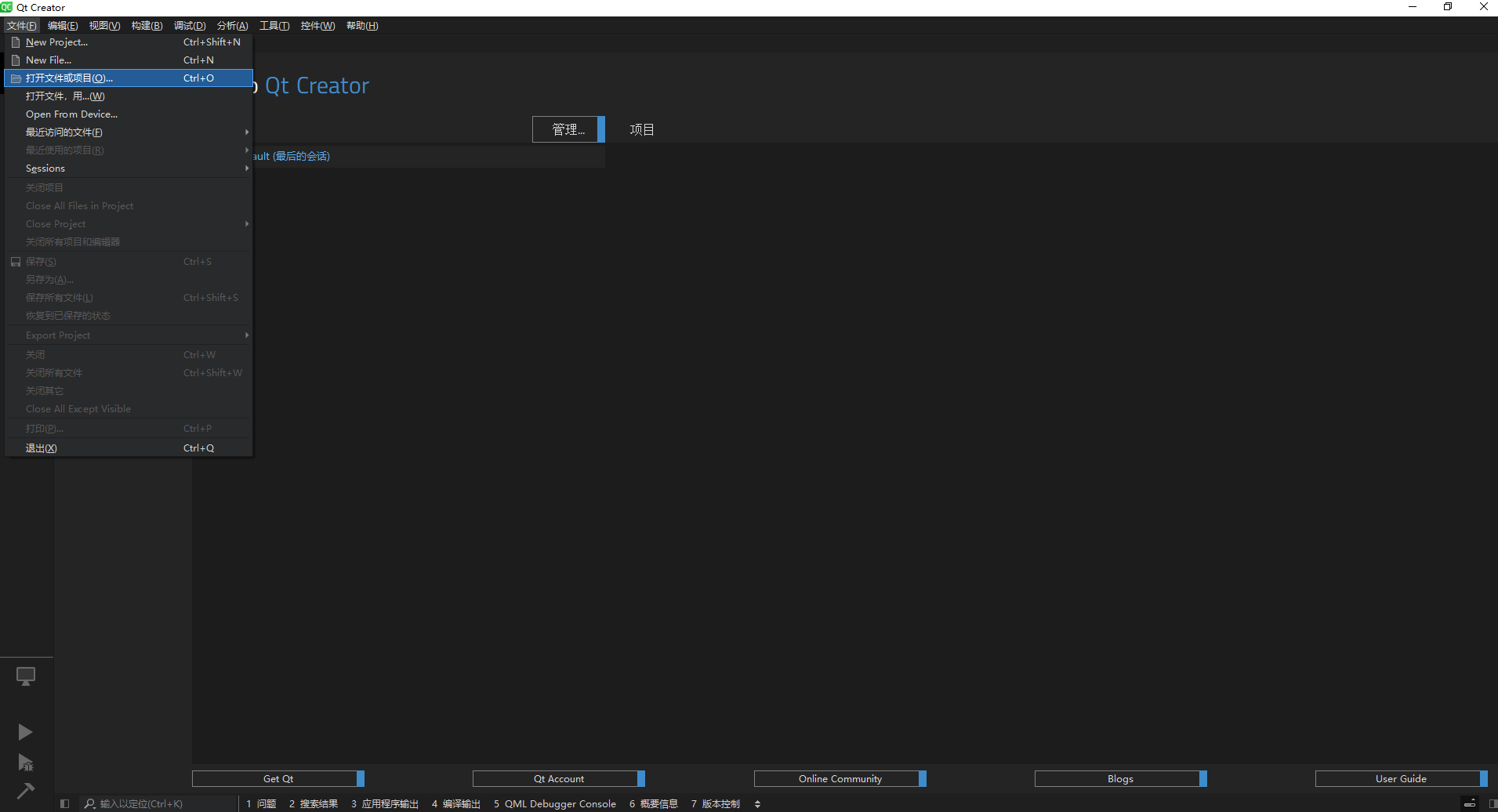
Task: Toggle right sidebar icon at bottom-right corner
Action: coord(1492,803)
